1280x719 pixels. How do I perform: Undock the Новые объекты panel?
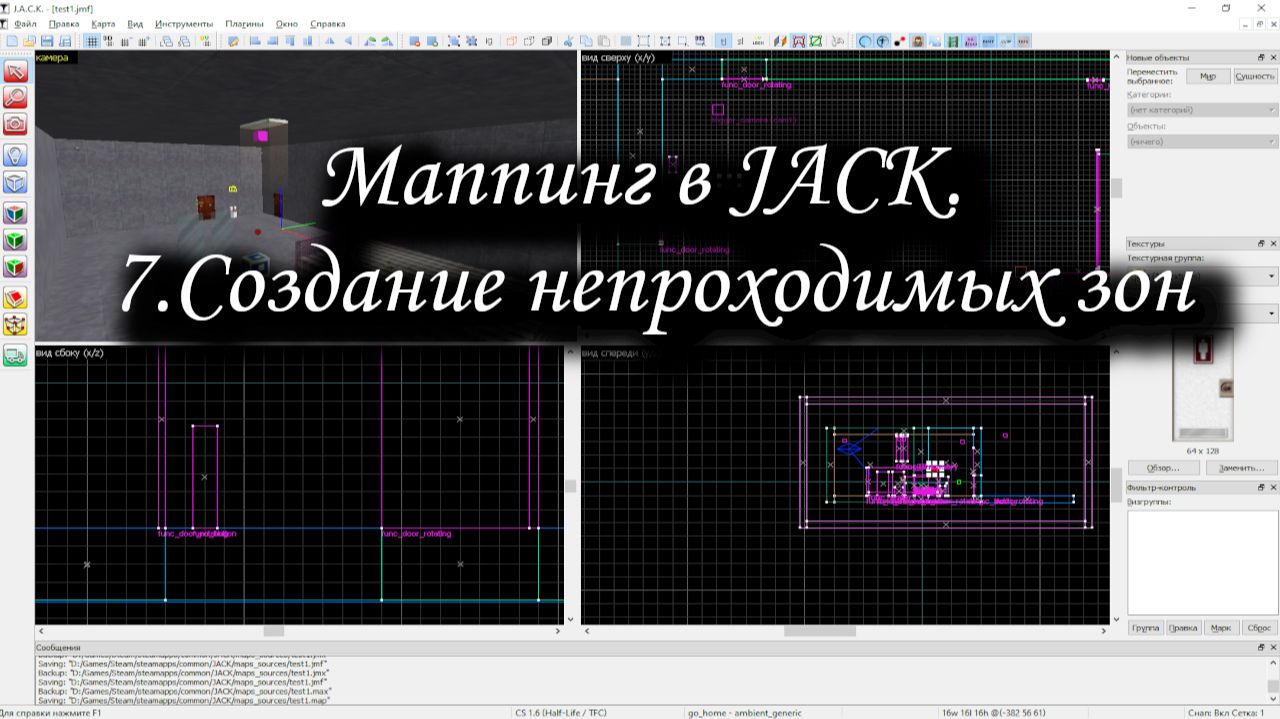[x=1260, y=57]
